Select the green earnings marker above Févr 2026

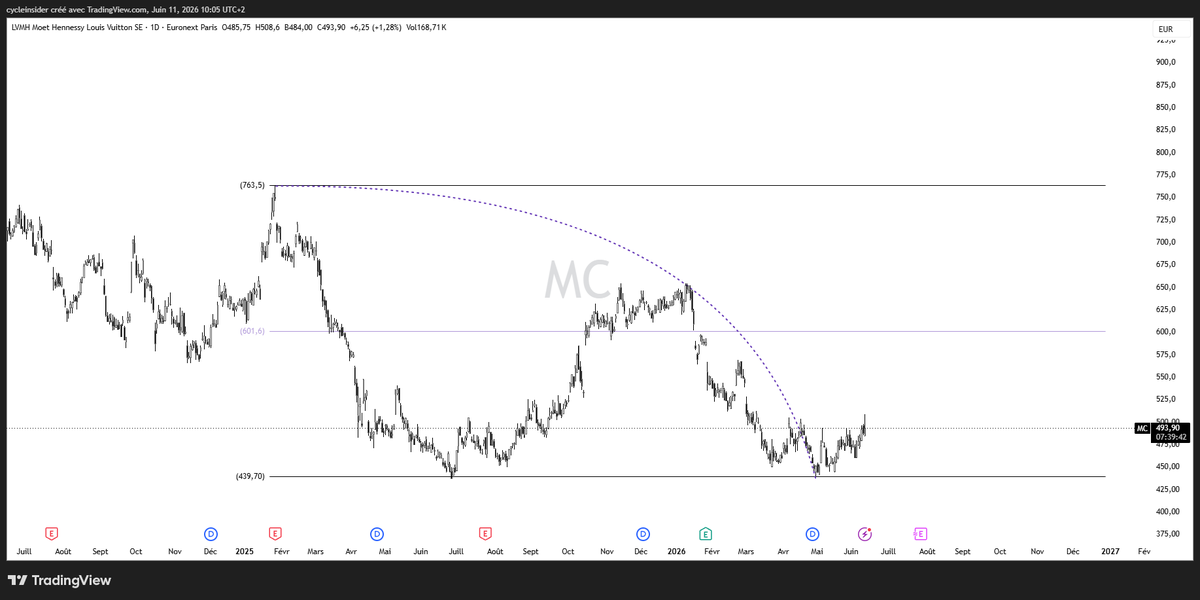706,534
